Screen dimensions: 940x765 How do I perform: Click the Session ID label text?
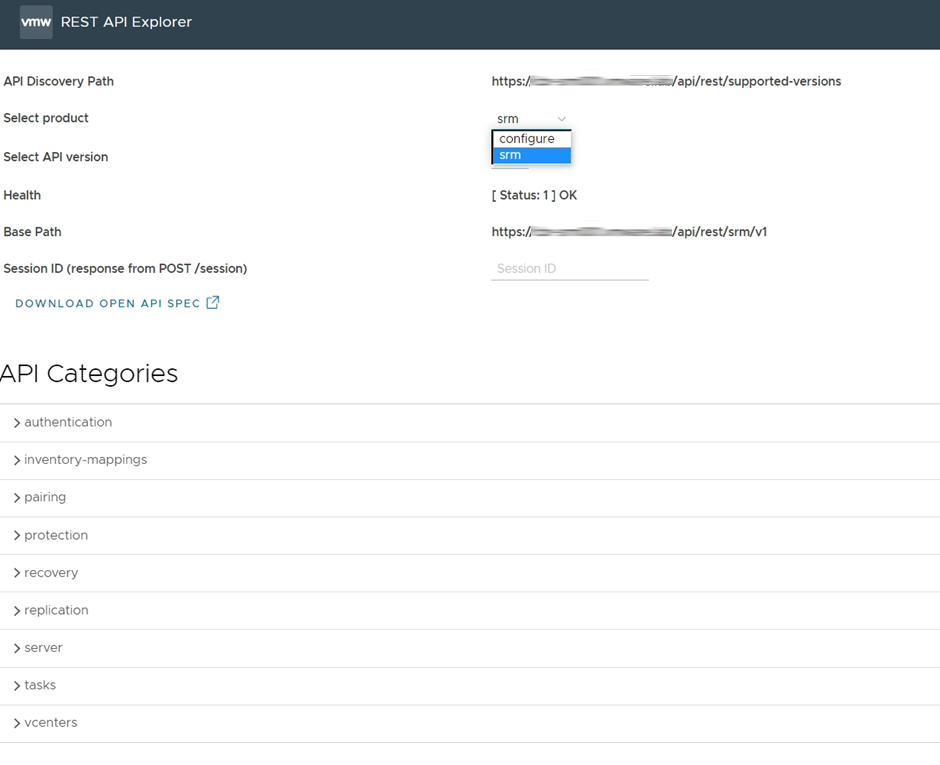click(125, 269)
